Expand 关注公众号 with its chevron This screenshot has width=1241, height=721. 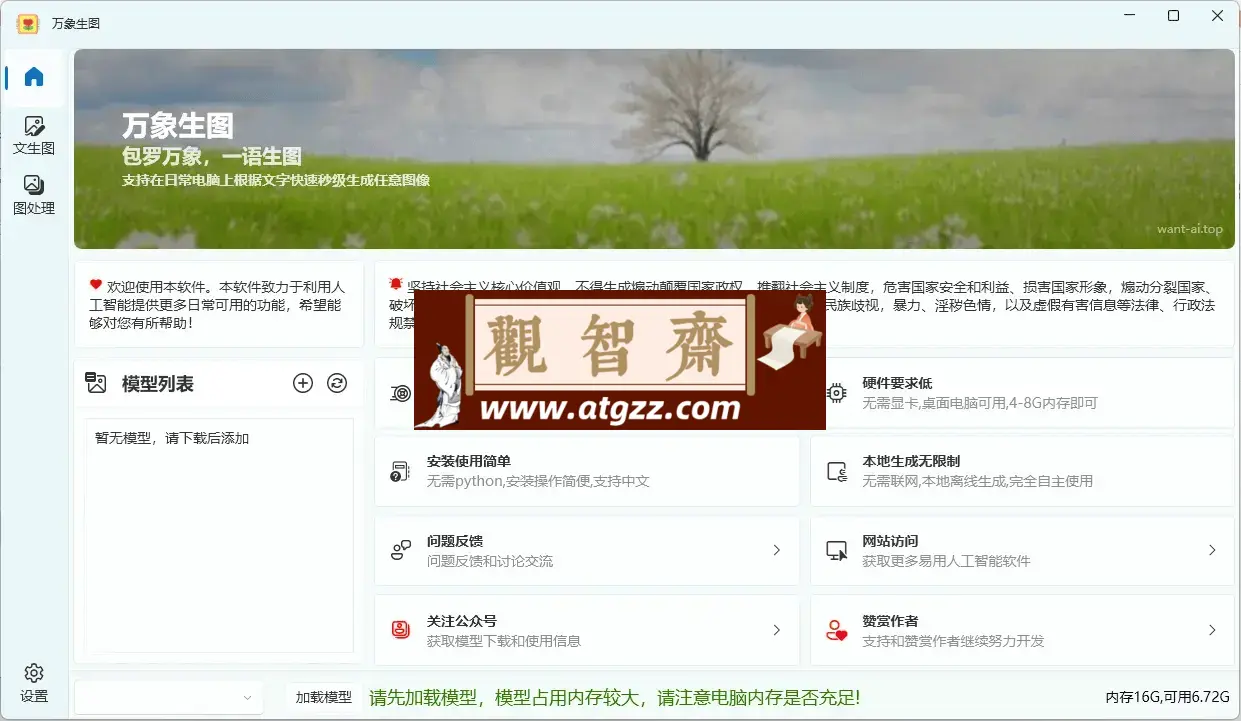pos(777,630)
